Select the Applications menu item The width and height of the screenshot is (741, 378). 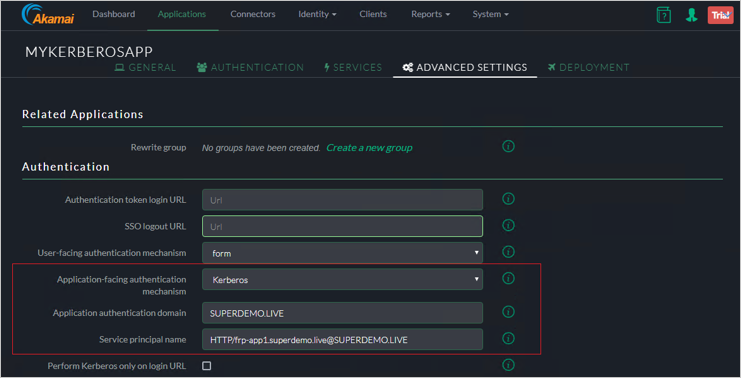[182, 14]
